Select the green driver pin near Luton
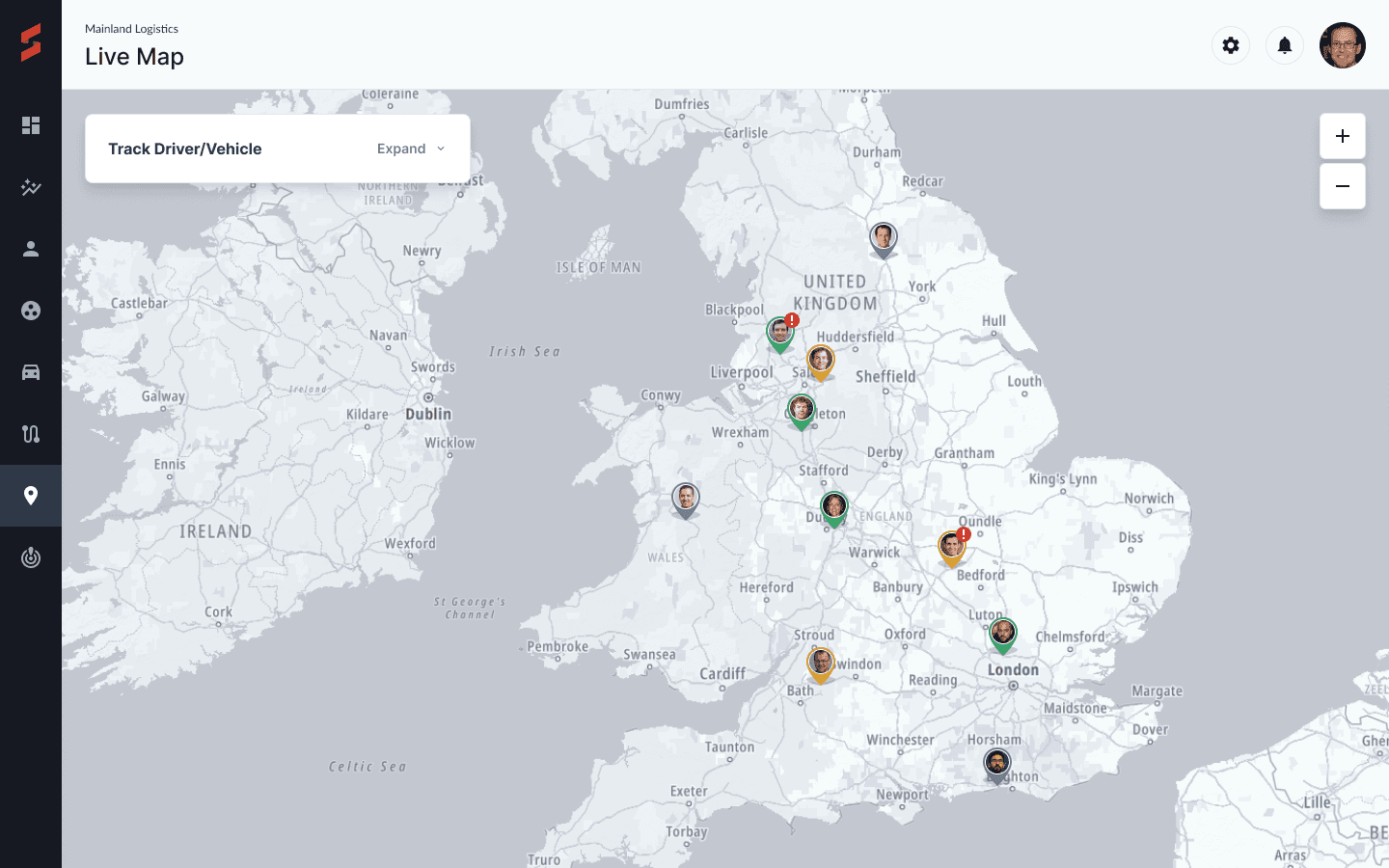 (x=1003, y=637)
